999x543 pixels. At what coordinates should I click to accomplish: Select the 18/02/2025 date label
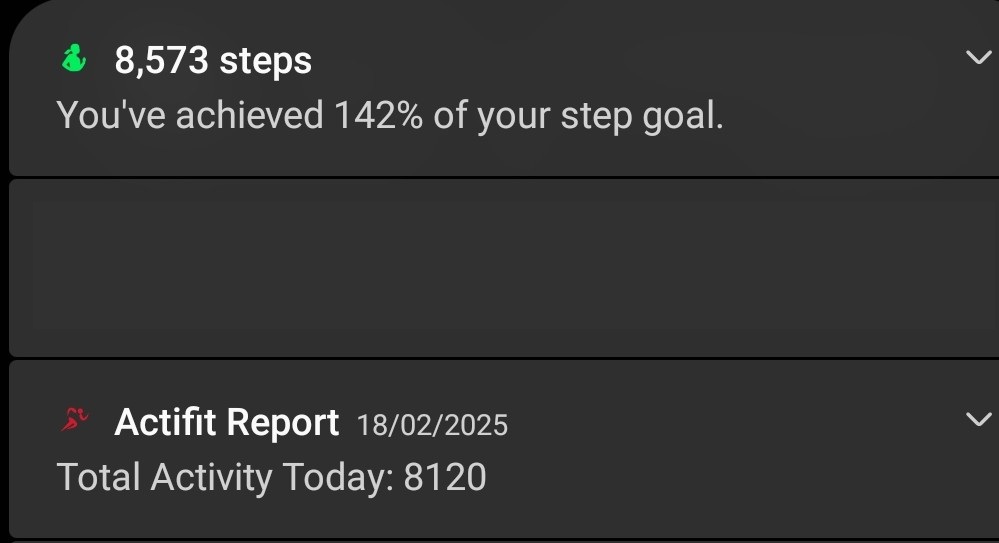(x=432, y=425)
